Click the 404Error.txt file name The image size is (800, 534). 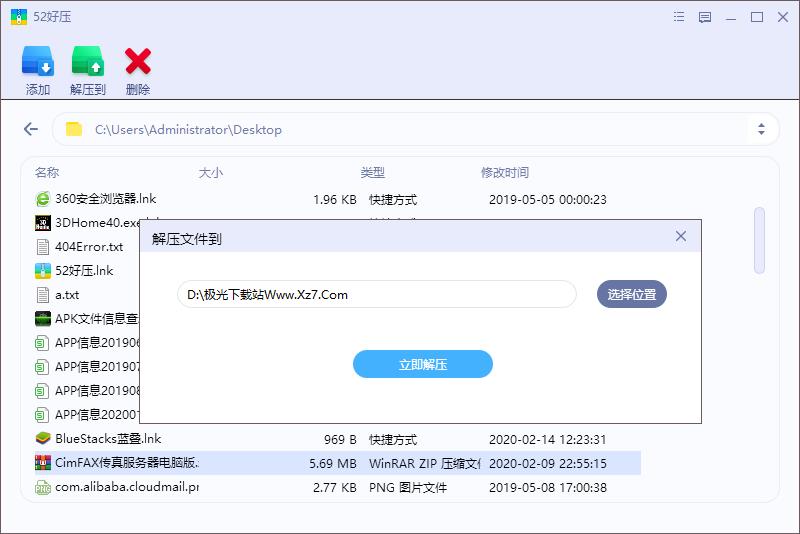pos(89,247)
